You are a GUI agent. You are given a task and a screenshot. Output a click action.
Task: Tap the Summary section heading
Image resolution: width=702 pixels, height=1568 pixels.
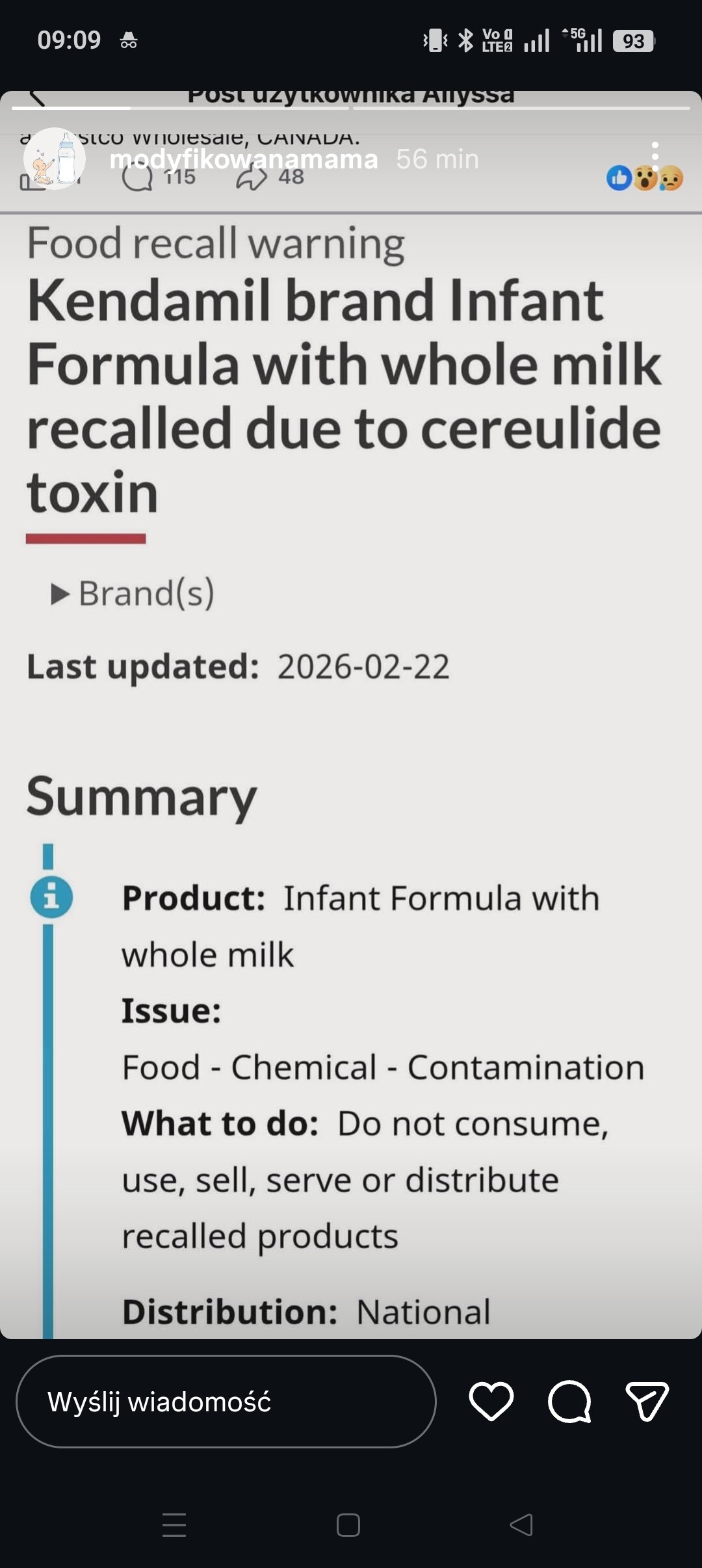pyautogui.click(x=142, y=797)
